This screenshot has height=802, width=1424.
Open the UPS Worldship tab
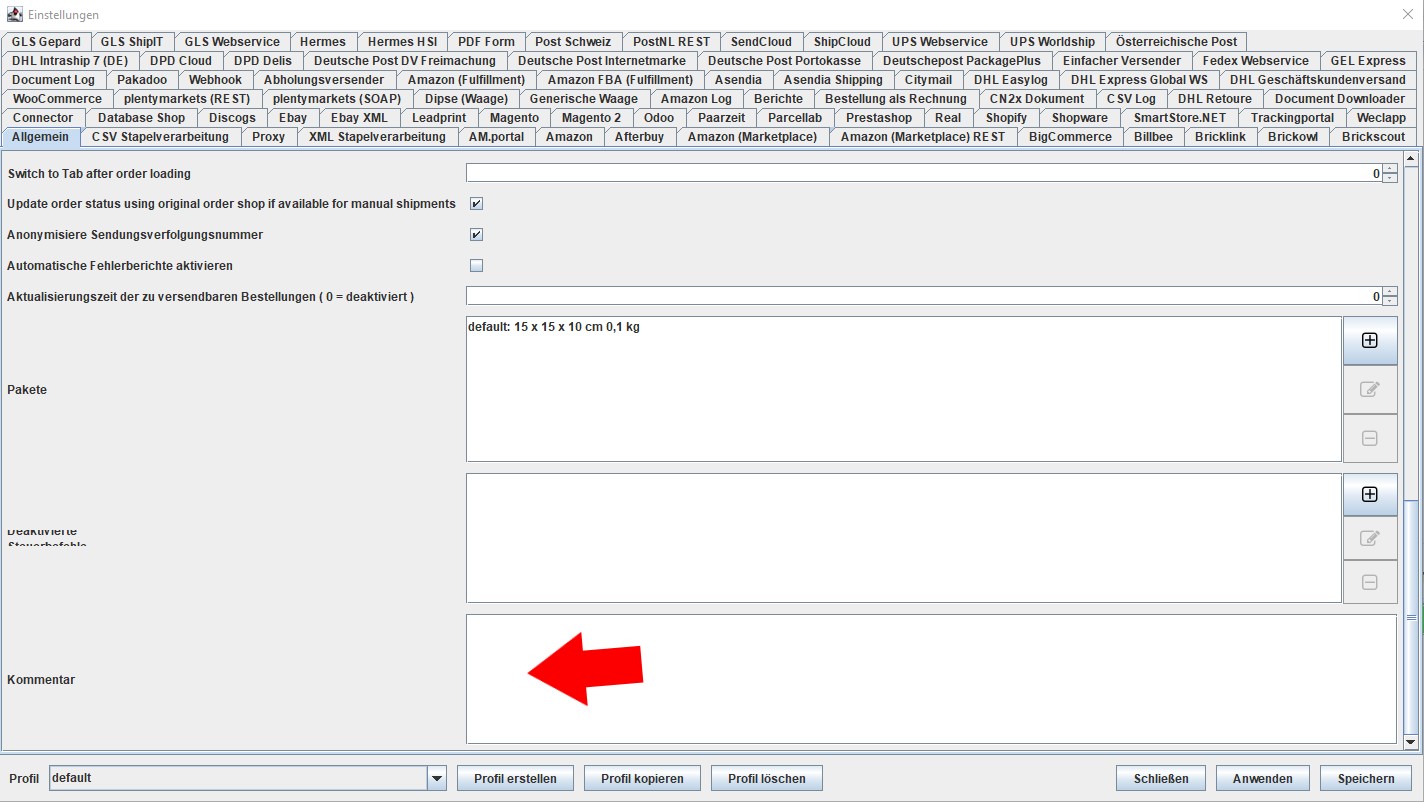1052,42
